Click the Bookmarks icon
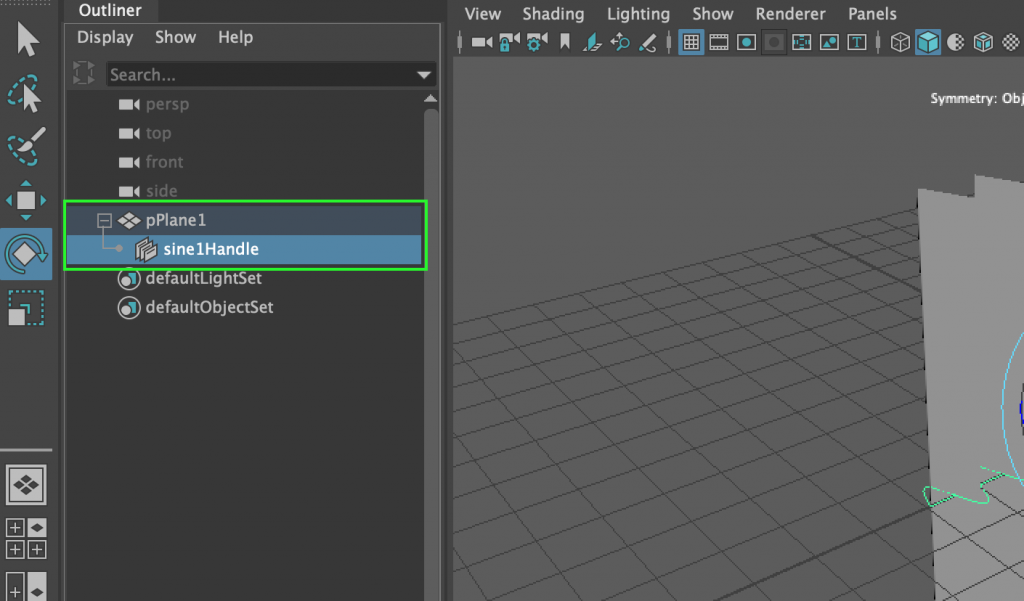This screenshot has width=1024, height=601. click(x=565, y=42)
